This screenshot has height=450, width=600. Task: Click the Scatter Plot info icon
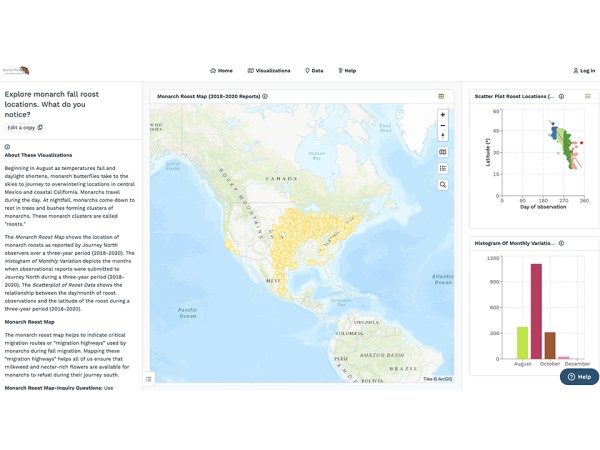click(x=561, y=96)
